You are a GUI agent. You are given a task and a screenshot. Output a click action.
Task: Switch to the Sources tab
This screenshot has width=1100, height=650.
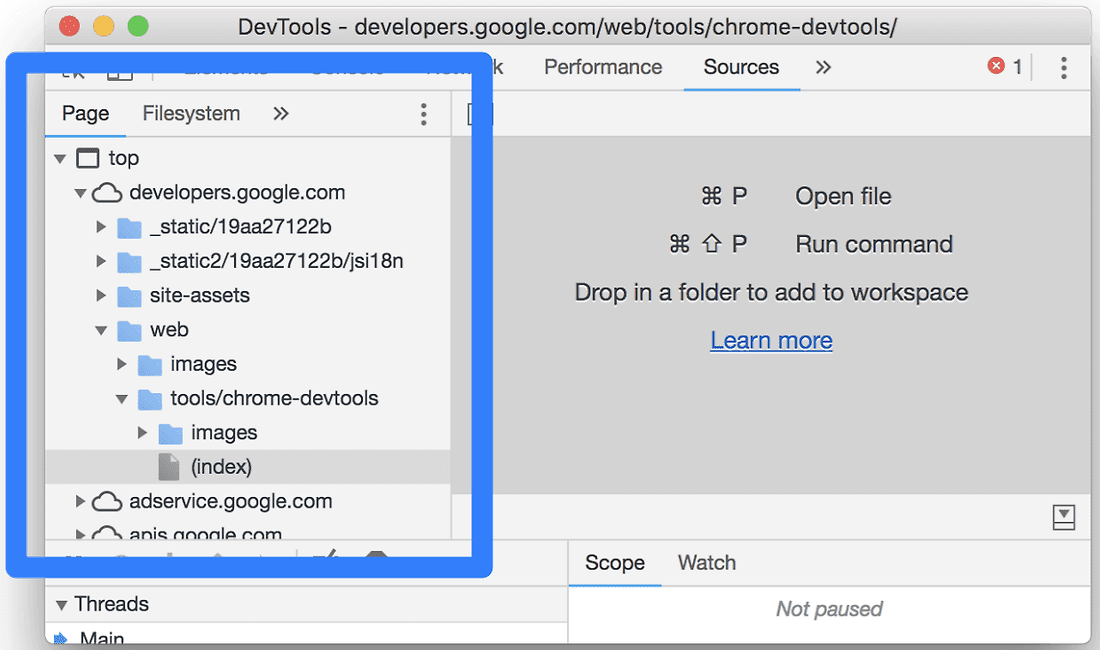(x=741, y=67)
